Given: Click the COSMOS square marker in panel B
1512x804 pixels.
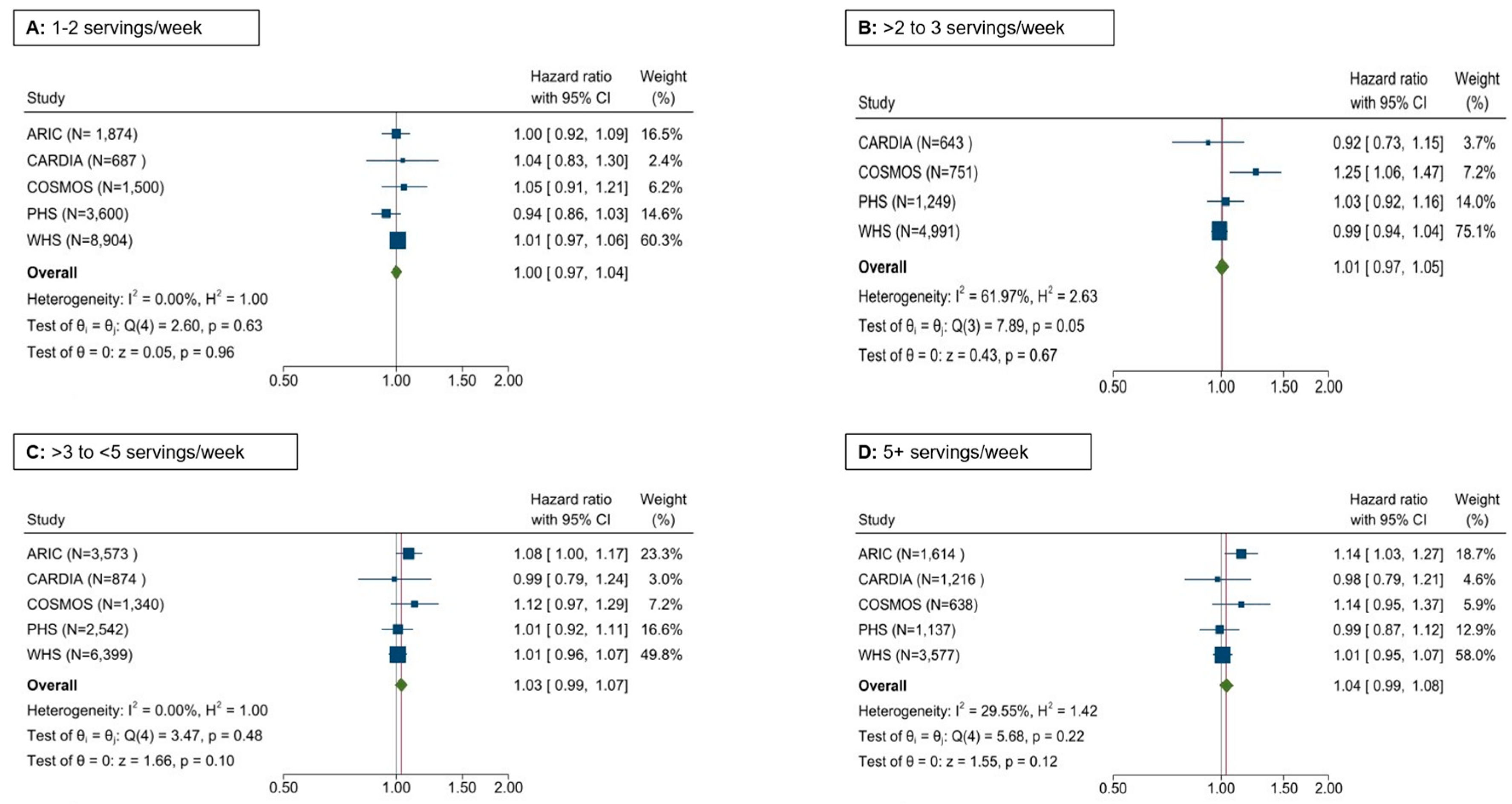Looking at the screenshot, I should tap(1256, 172).
